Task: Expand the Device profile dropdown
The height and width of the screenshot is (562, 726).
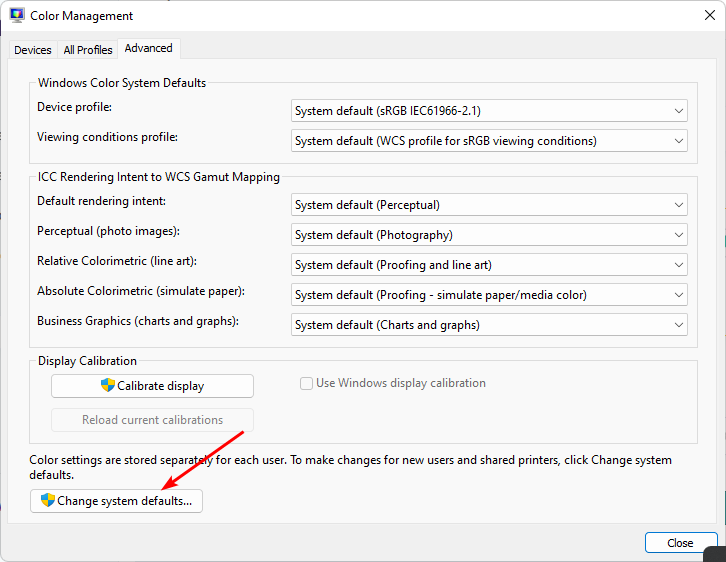Action: click(x=489, y=110)
